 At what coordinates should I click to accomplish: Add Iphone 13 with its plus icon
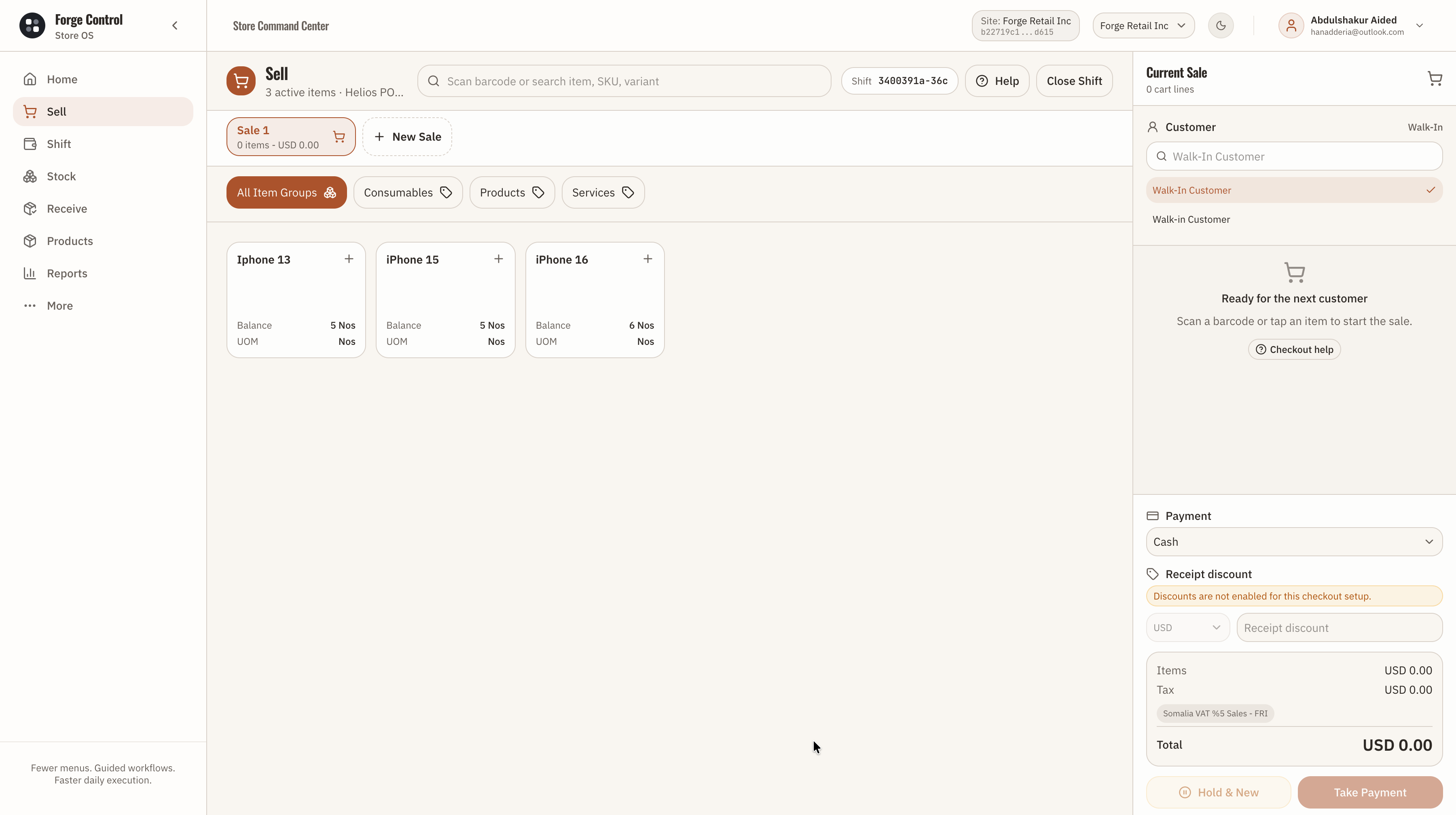coord(349,259)
